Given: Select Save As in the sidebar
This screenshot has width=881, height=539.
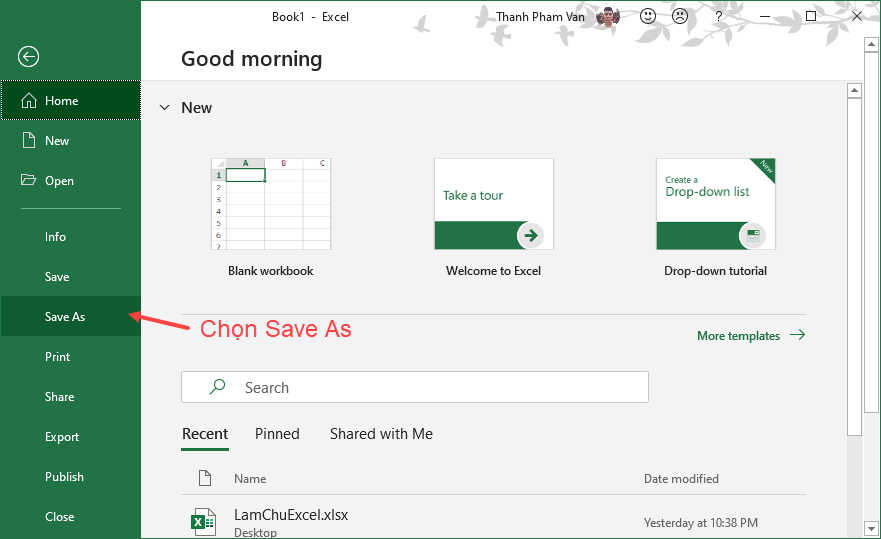Looking at the screenshot, I should [65, 317].
